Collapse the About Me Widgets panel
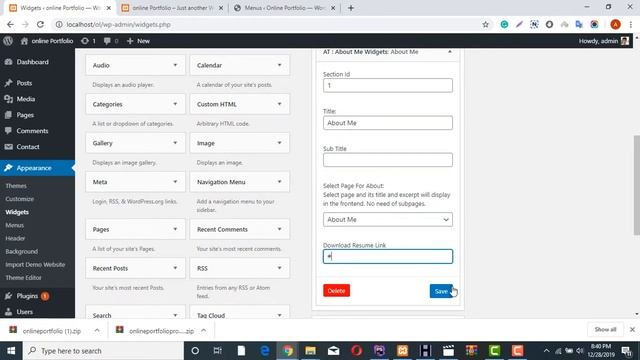Image resolution: width=640 pixels, height=360 pixels. pos(449,52)
